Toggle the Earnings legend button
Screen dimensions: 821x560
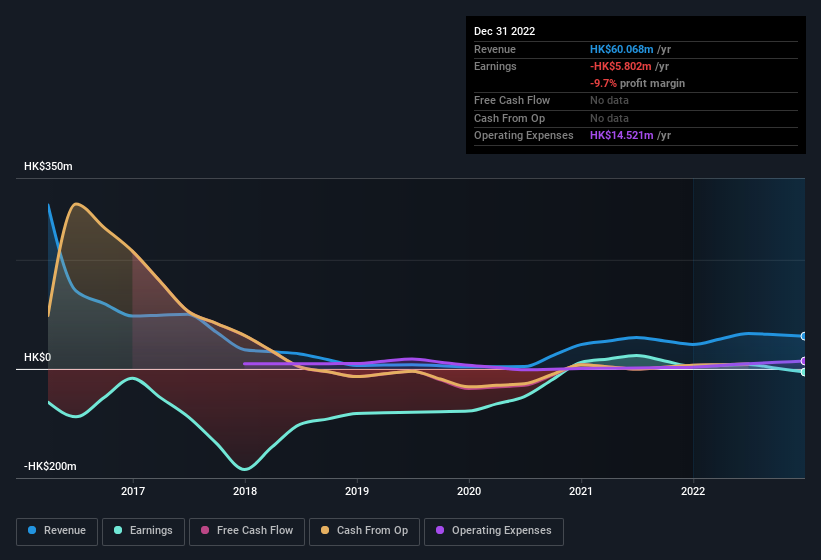click(143, 531)
